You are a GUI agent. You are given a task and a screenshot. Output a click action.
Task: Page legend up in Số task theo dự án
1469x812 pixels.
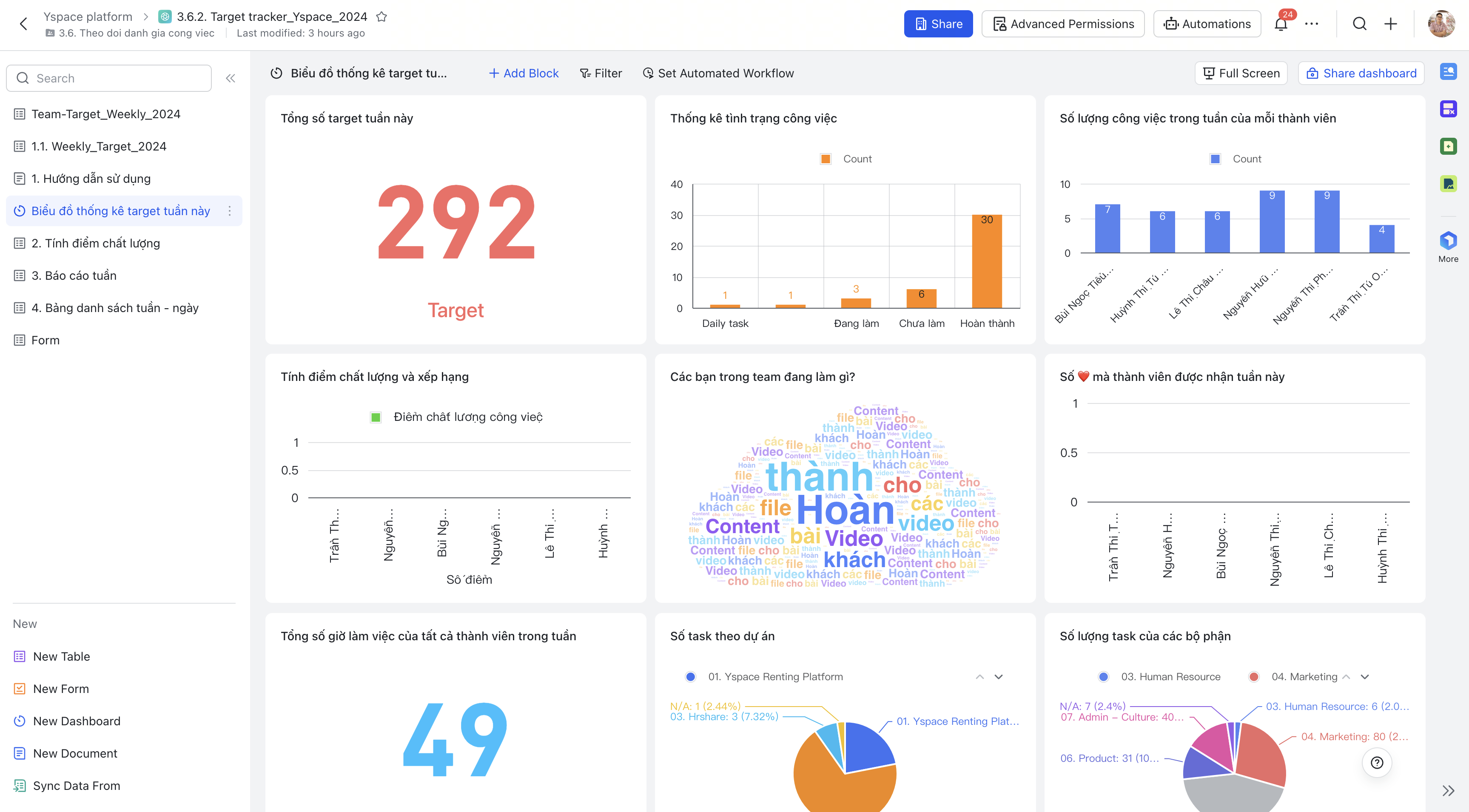pyautogui.click(x=980, y=677)
